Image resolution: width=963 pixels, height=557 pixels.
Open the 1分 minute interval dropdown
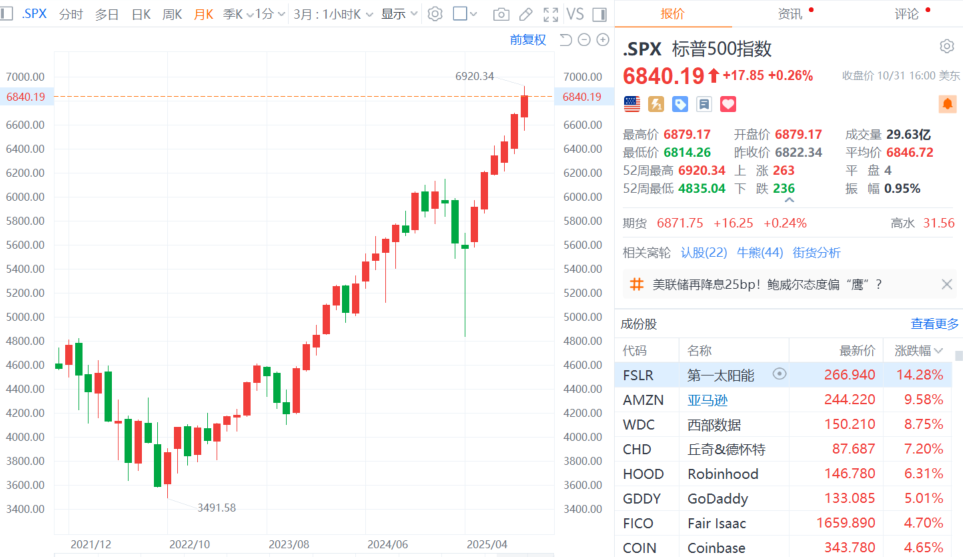click(270, 14)
